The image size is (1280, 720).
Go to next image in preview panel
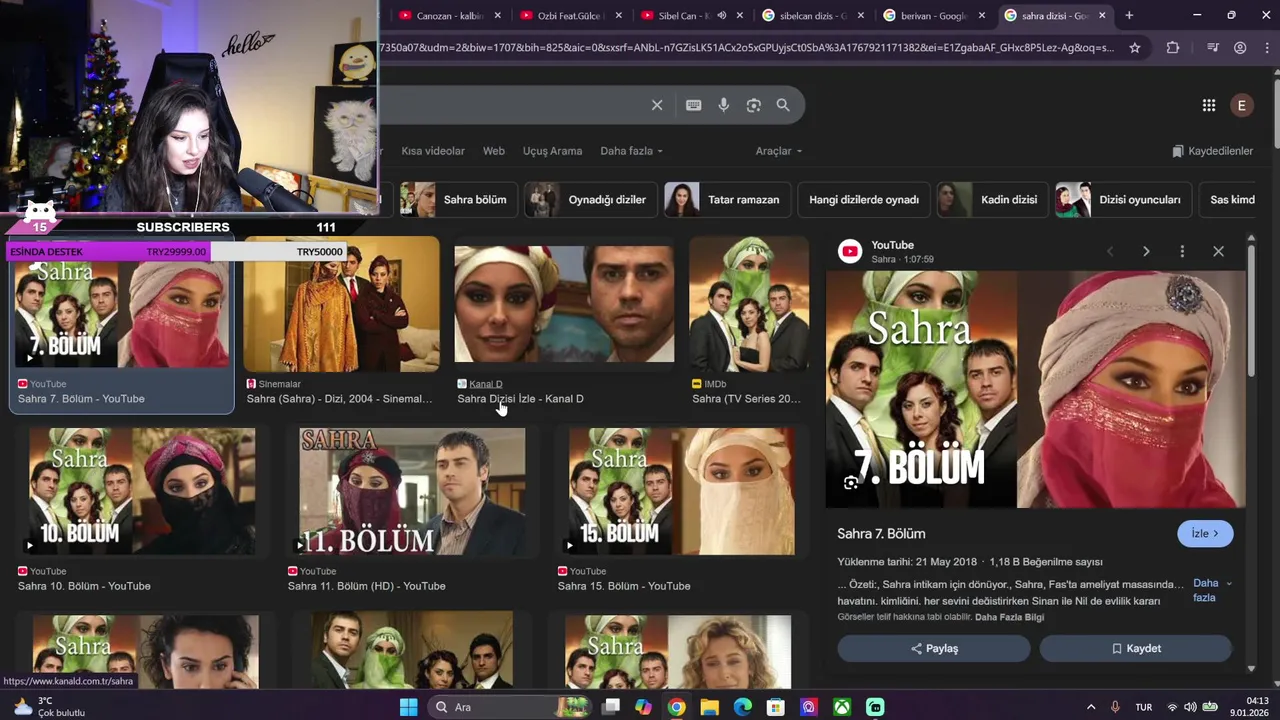click(1146, 251)
